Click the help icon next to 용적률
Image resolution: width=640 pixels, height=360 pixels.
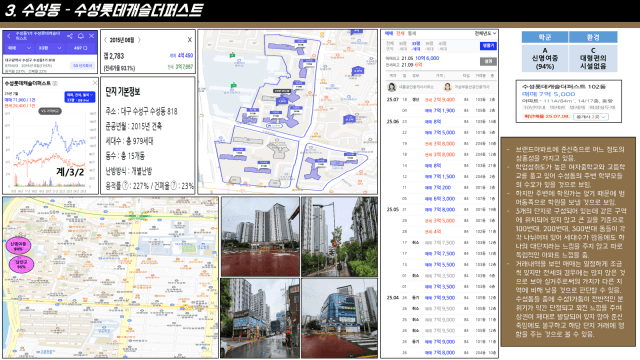pyautogui.click(x=126, y=186)
